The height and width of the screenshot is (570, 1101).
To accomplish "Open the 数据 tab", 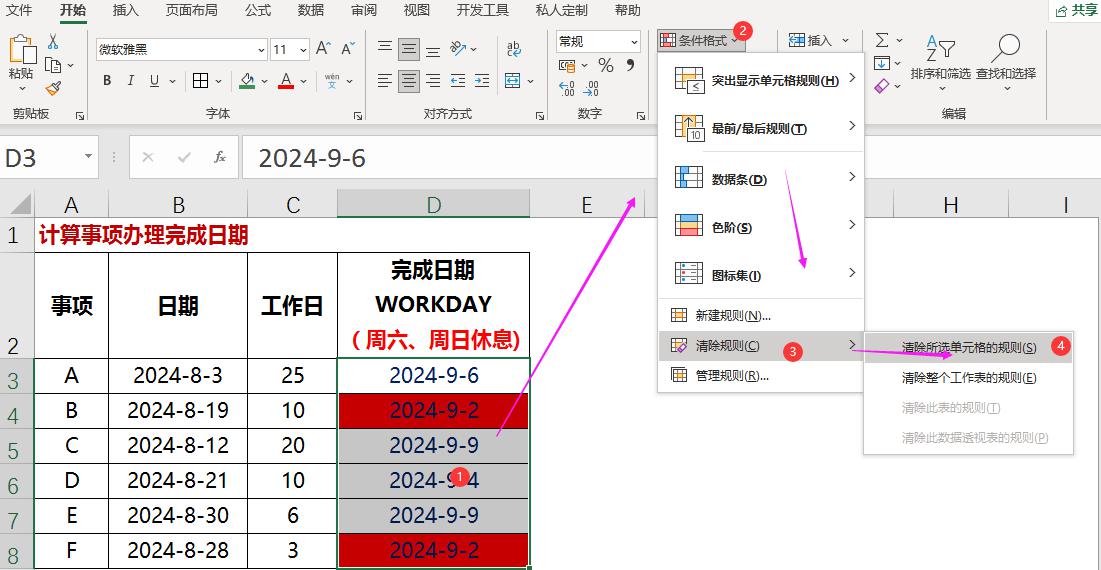I will point(310,11).
